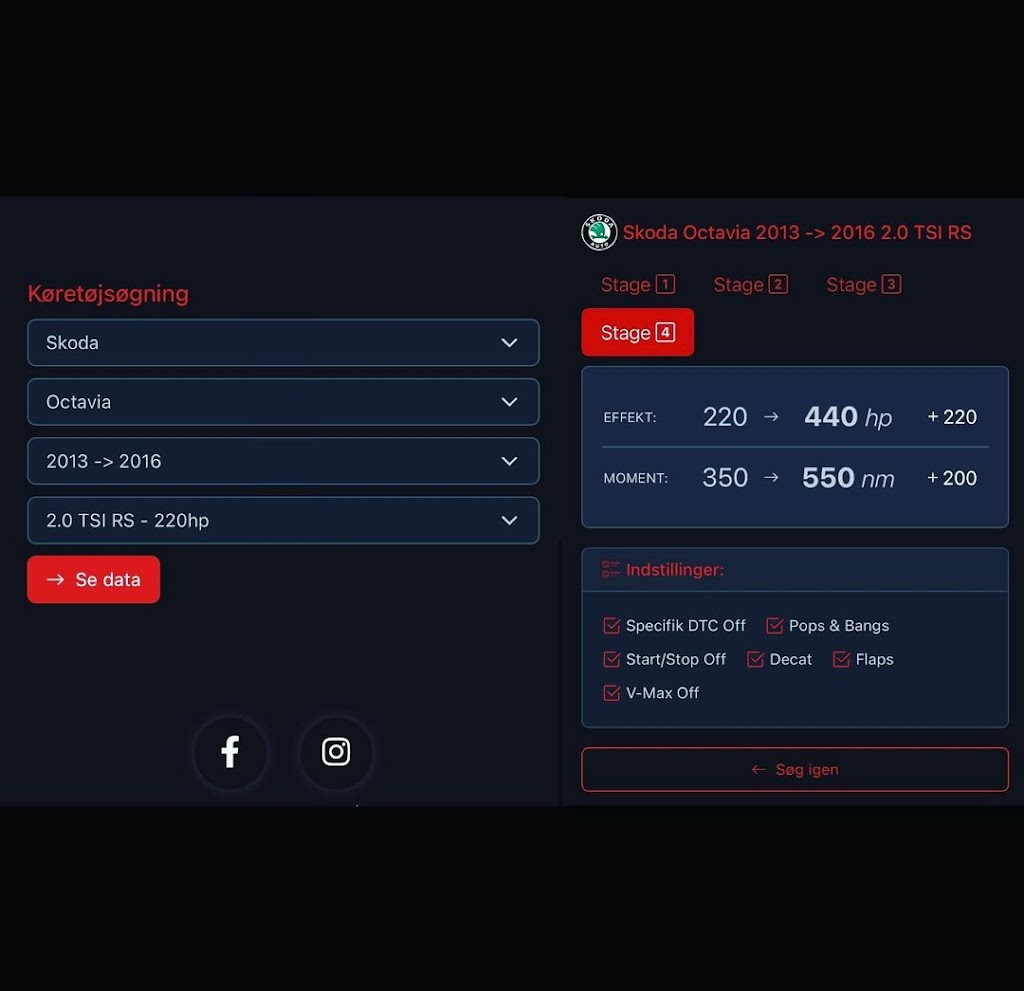1024x991 pixels.
Task: Toggle the Pops & Bangs checkbox
Action: pos(775,626)
